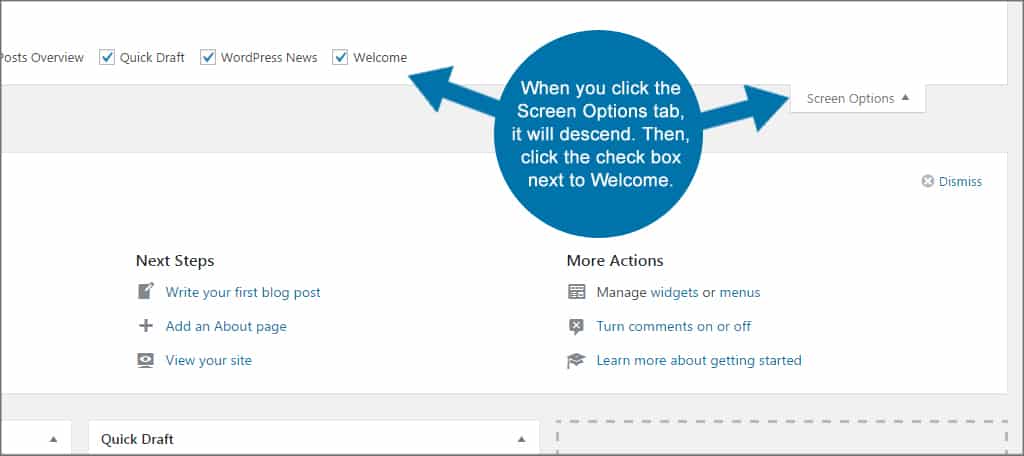The image size is (1024, 456).
Task: Click the X icon next to Dismiss
Action: tap(927, 181)
